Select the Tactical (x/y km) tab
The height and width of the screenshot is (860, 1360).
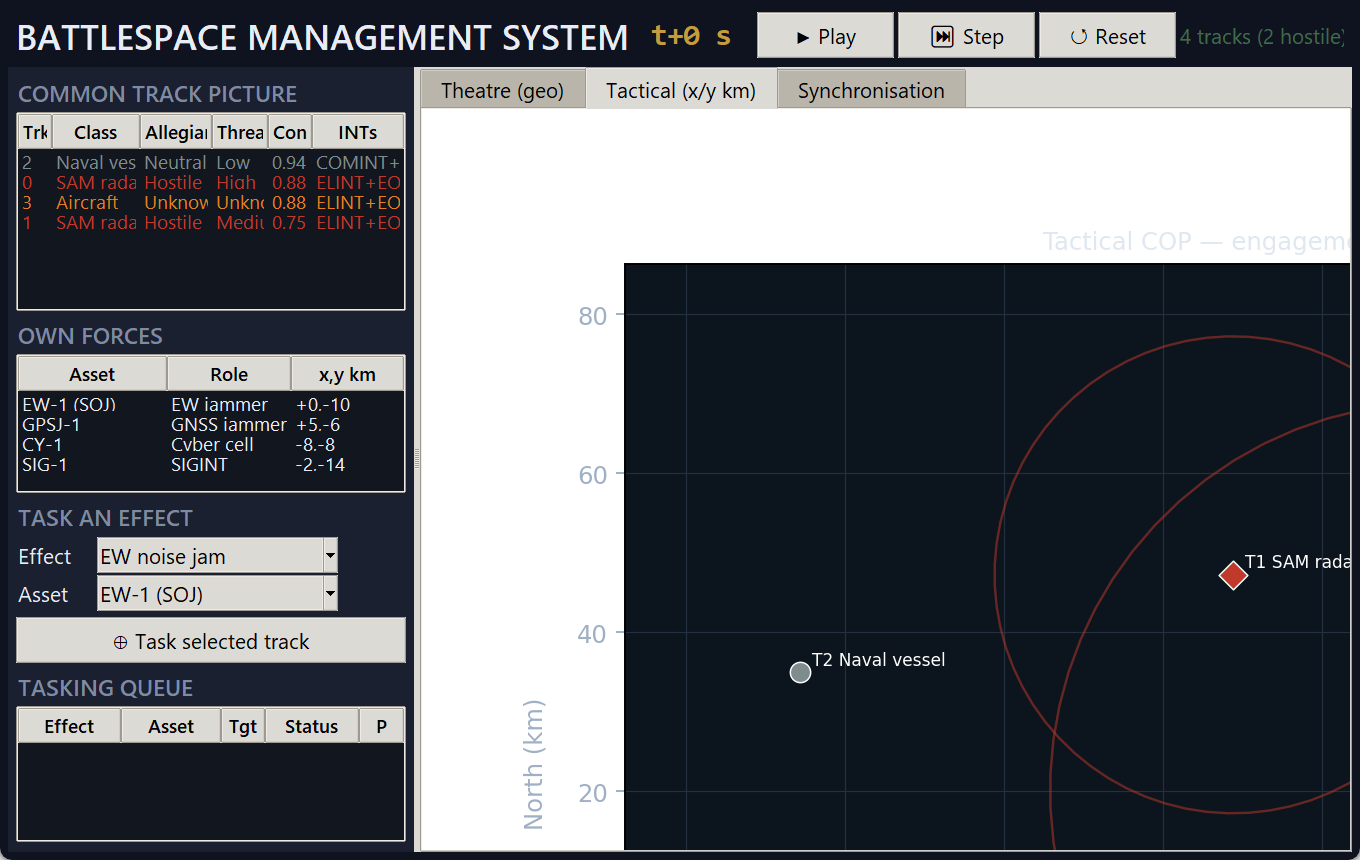point(681,90)
